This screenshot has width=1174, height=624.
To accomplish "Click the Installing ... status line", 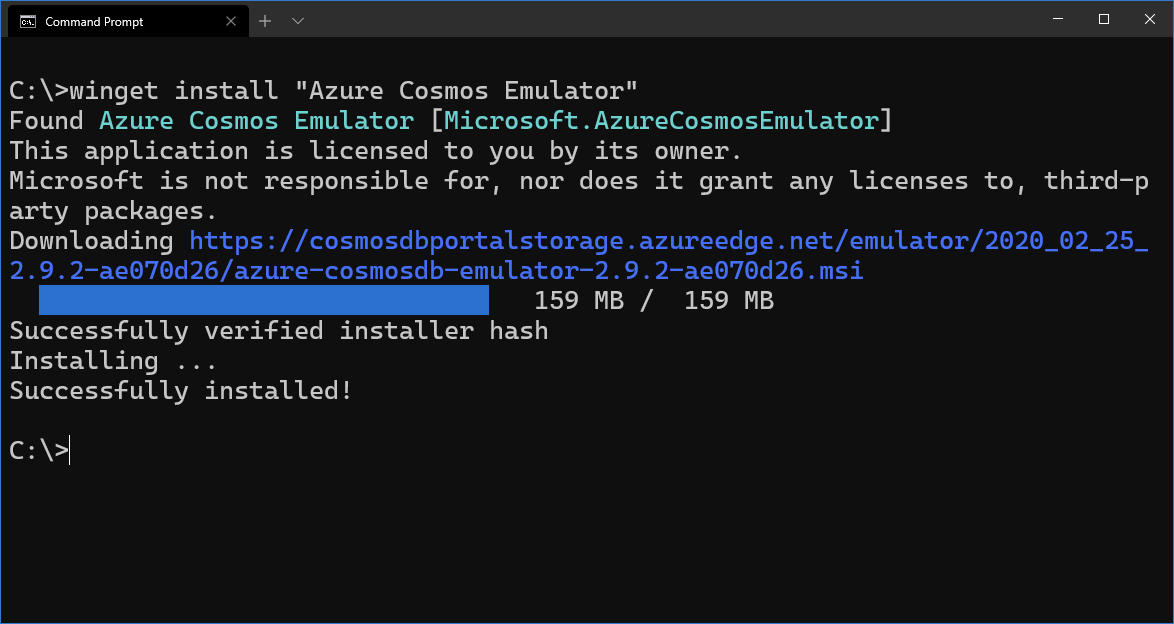I will point(113,361).
